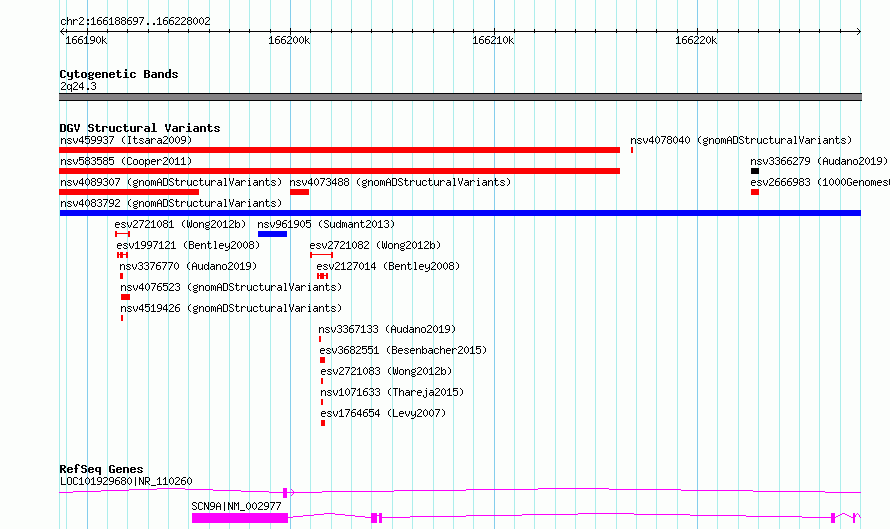Click the pair of small SCN9A exons
The image size is (890, 529).
click(x=376, y=518)
